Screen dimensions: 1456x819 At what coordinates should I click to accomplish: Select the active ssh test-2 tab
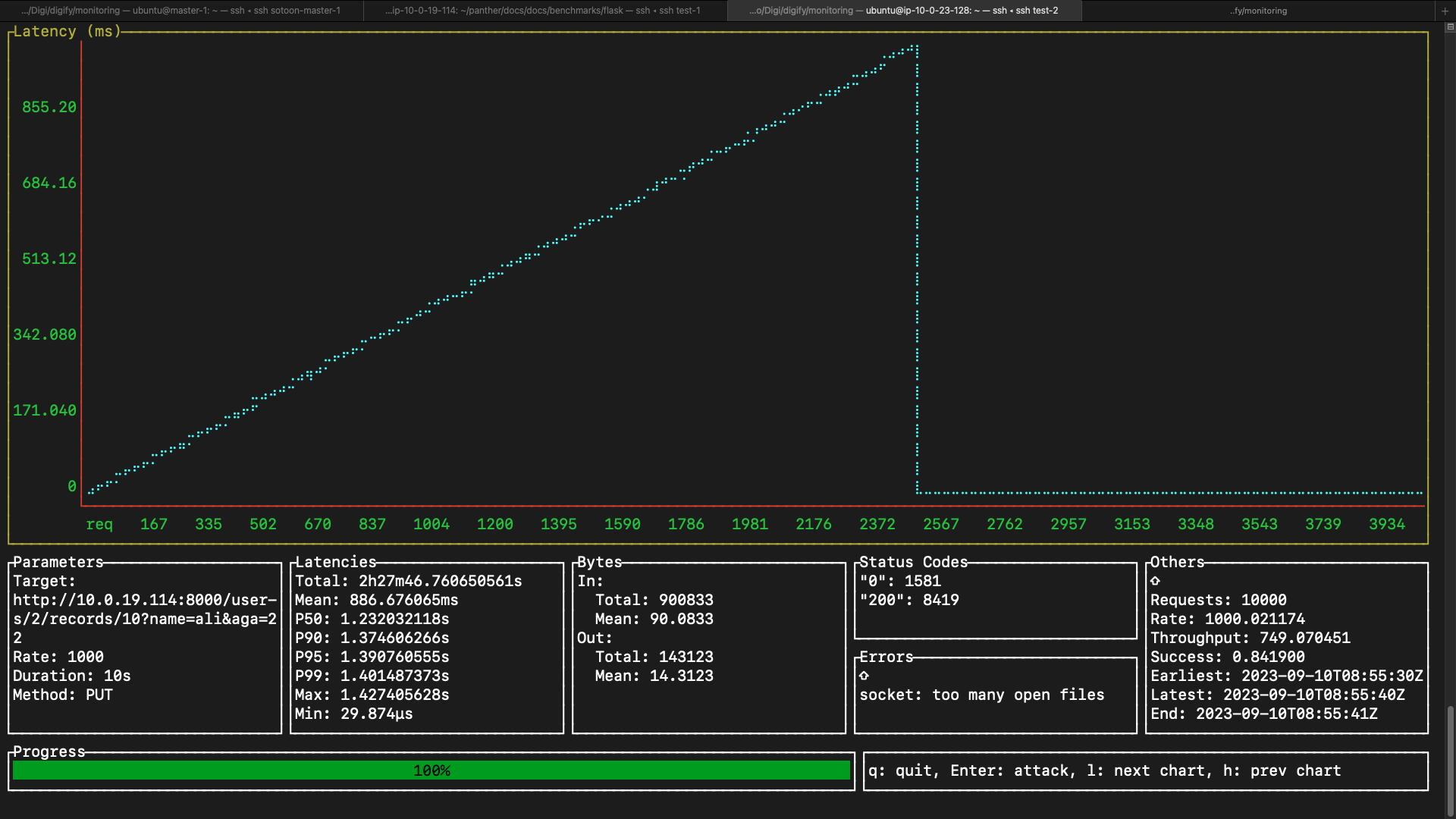[x=903, y=11]
